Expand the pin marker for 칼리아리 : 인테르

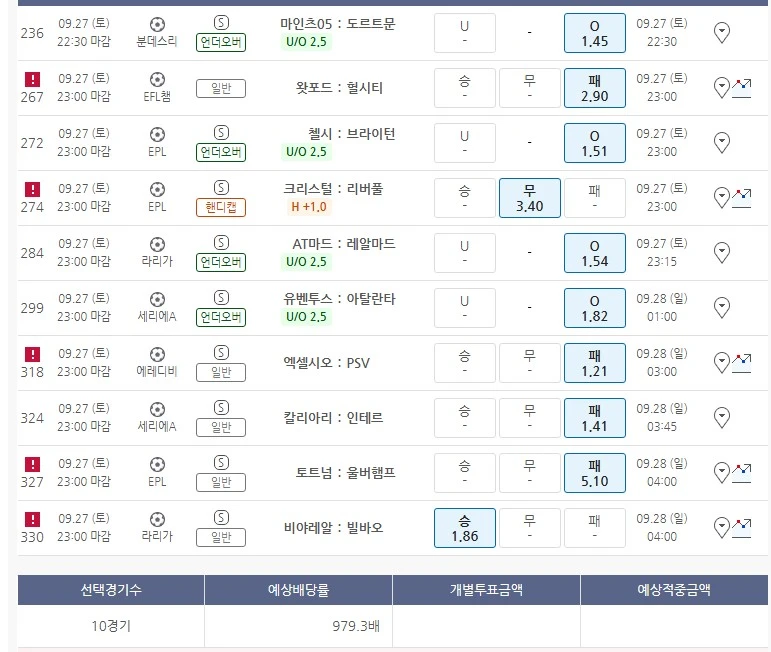click(722, 417)
